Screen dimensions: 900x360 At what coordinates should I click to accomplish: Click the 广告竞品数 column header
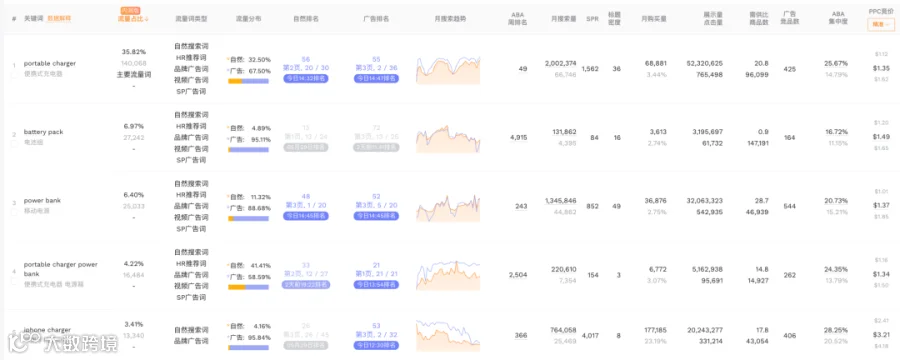790,18
